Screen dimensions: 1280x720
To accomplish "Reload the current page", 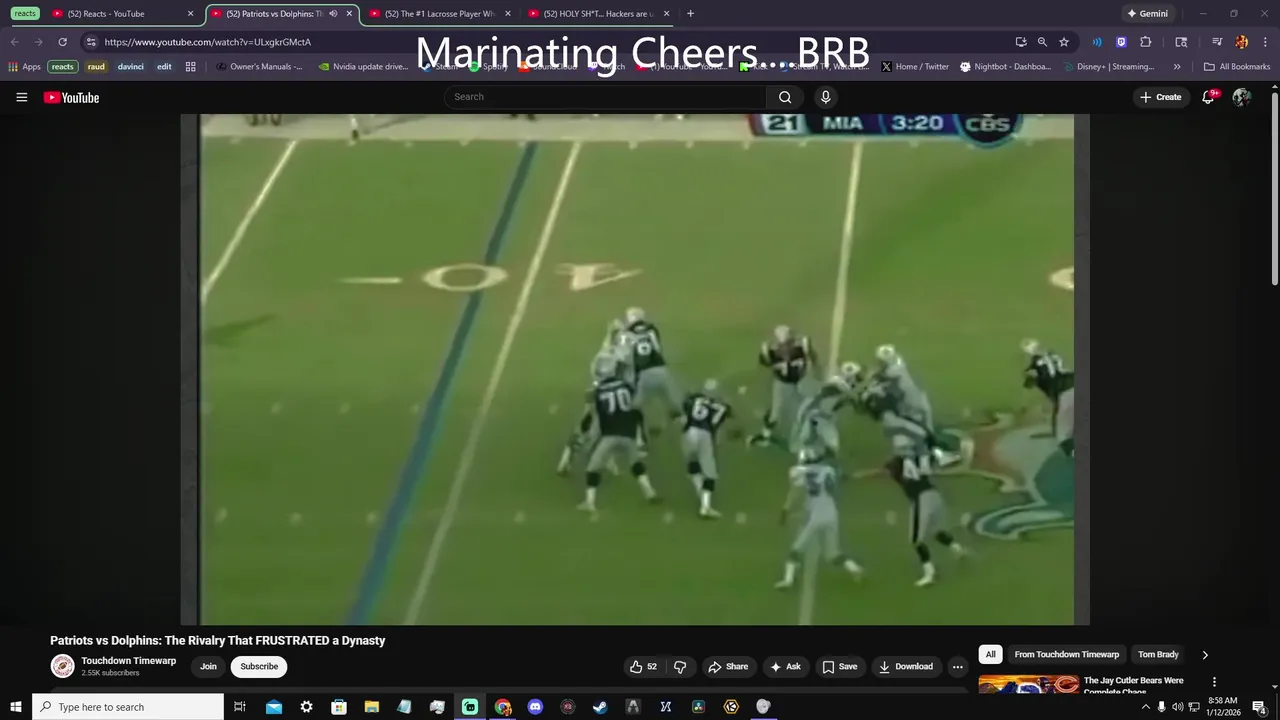I will (x=62, y=42).
